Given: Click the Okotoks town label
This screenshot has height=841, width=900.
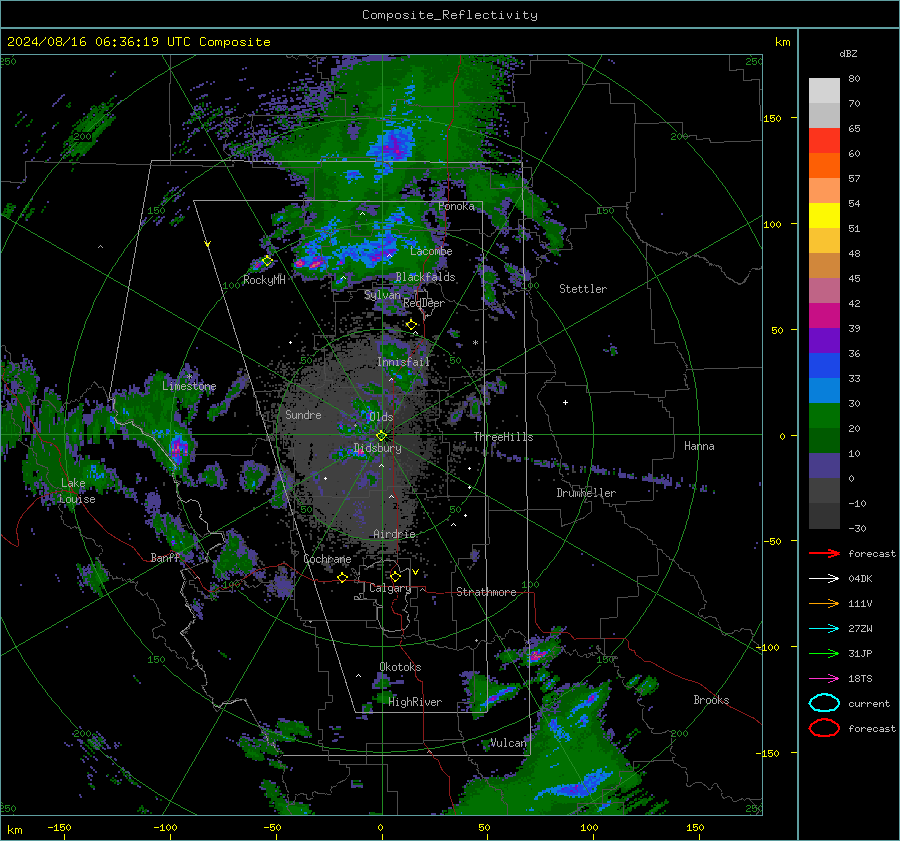Looking at the screenshot, I should (400, 667).
